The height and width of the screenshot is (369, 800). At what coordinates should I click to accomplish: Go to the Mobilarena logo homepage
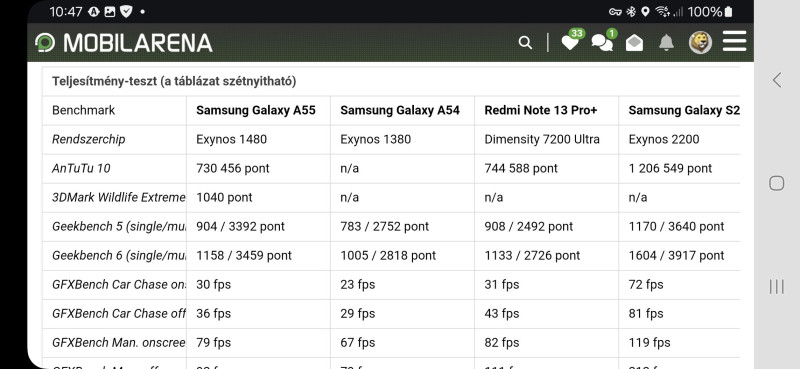click(x=123, y=43)
